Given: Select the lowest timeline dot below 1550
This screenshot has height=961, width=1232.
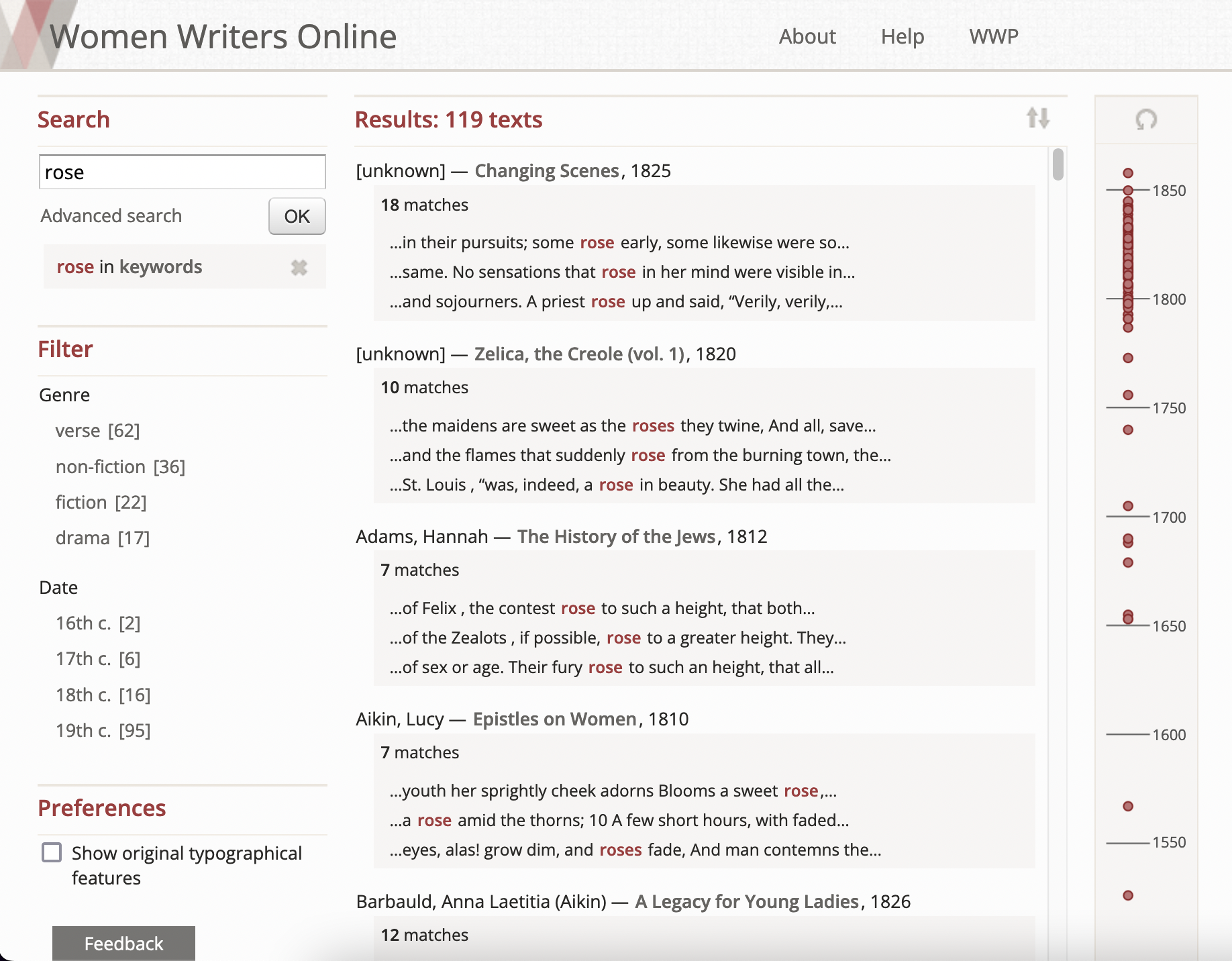Looking at the screenshot, I should point(1128,895).
